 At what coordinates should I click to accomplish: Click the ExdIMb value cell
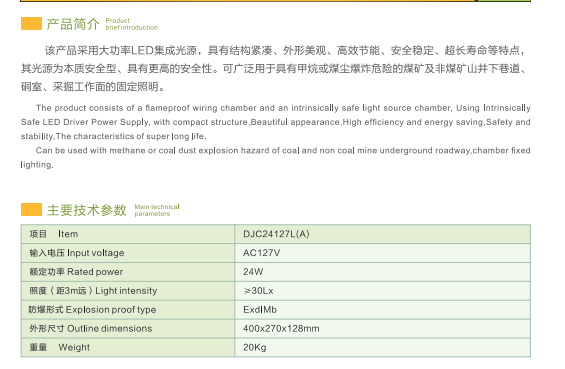(383, 310)
